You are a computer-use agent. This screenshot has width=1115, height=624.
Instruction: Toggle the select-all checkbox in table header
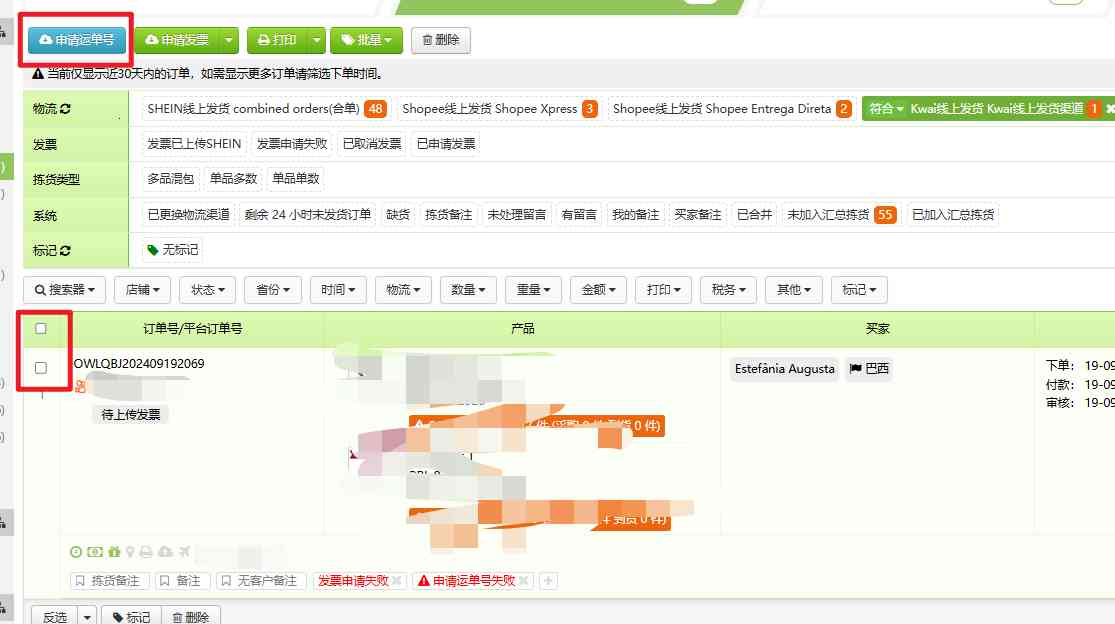41,328
